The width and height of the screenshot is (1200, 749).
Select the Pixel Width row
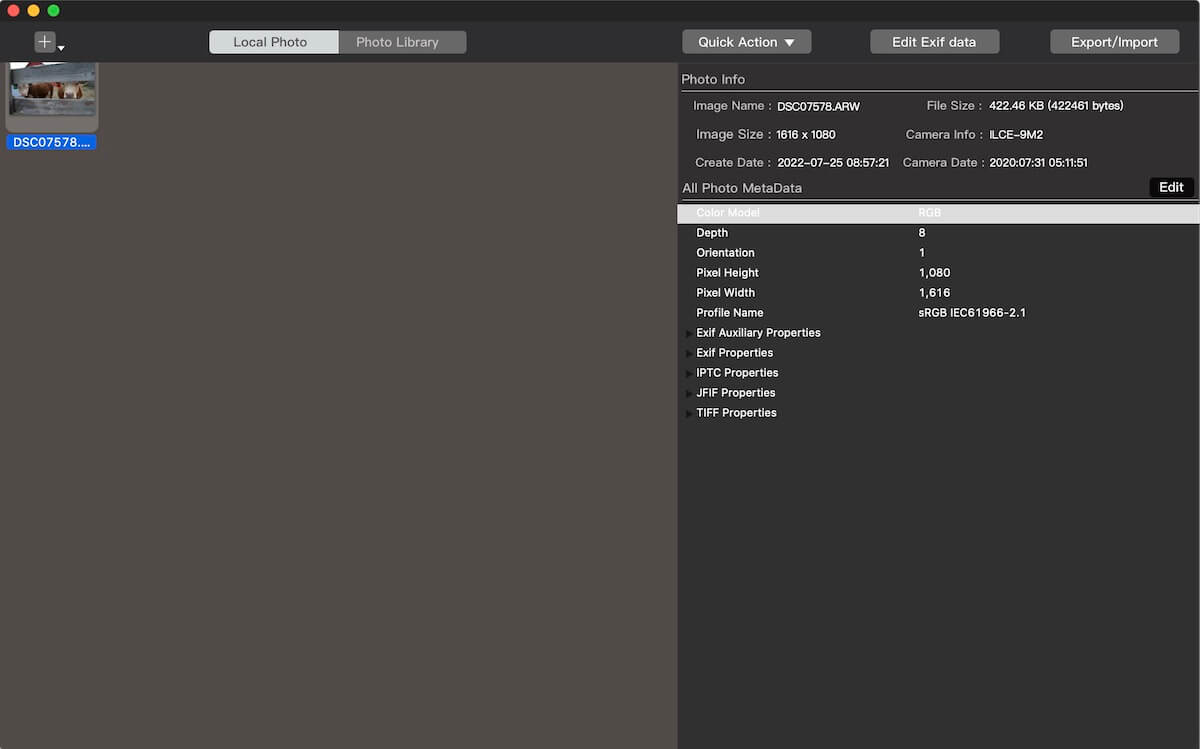click(x=938, y=293)
